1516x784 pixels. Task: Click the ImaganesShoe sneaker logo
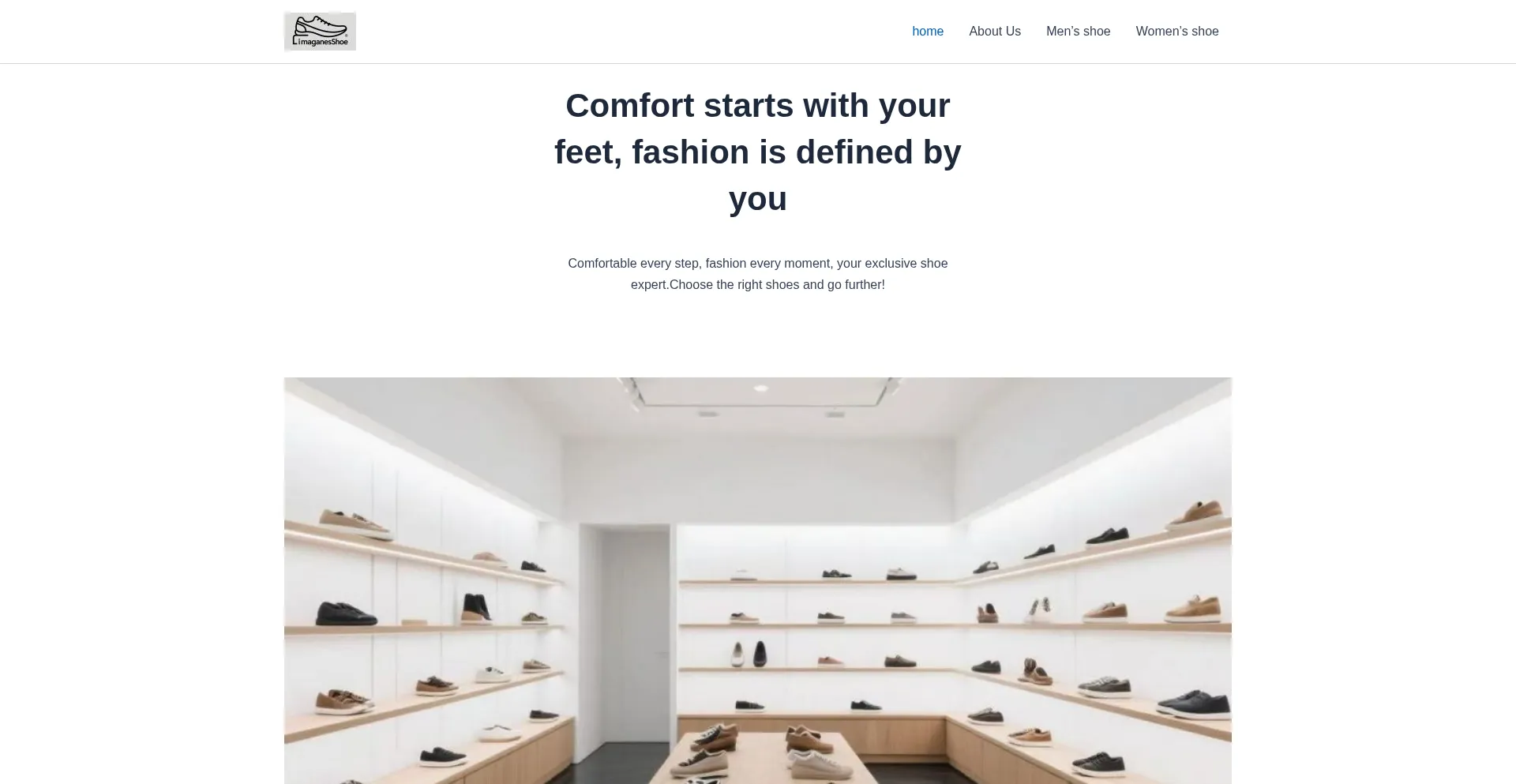click(320, 32)
